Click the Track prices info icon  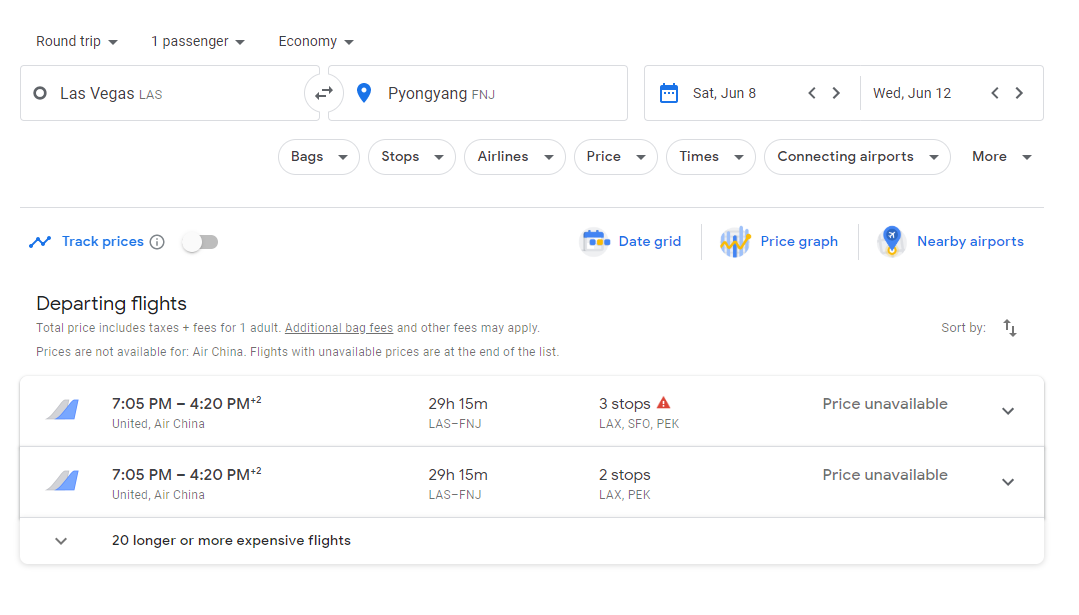coord(157,242)
